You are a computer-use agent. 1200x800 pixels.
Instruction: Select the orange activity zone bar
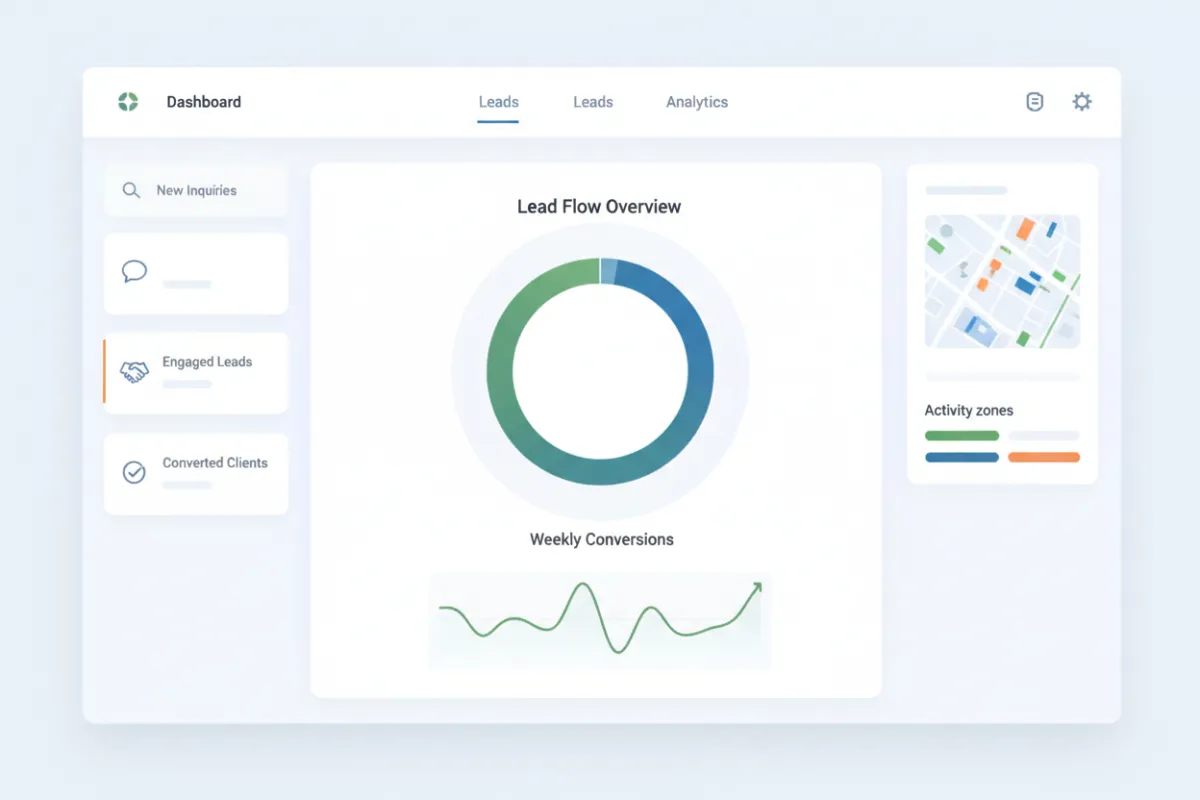(x=1044, y=457)
